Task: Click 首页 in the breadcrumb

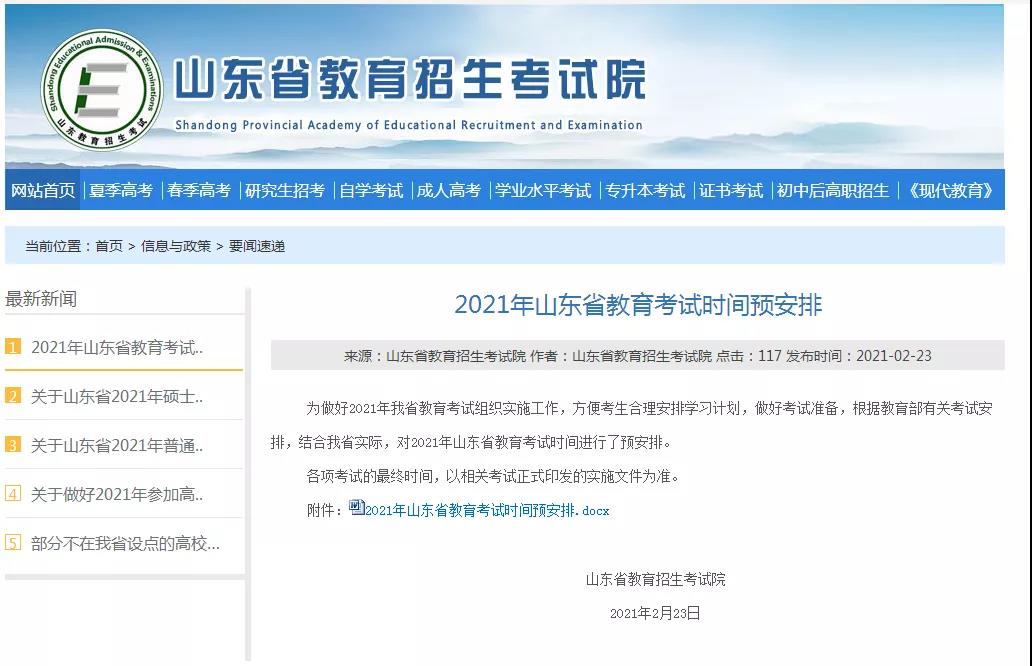Action: pos(109,246)
